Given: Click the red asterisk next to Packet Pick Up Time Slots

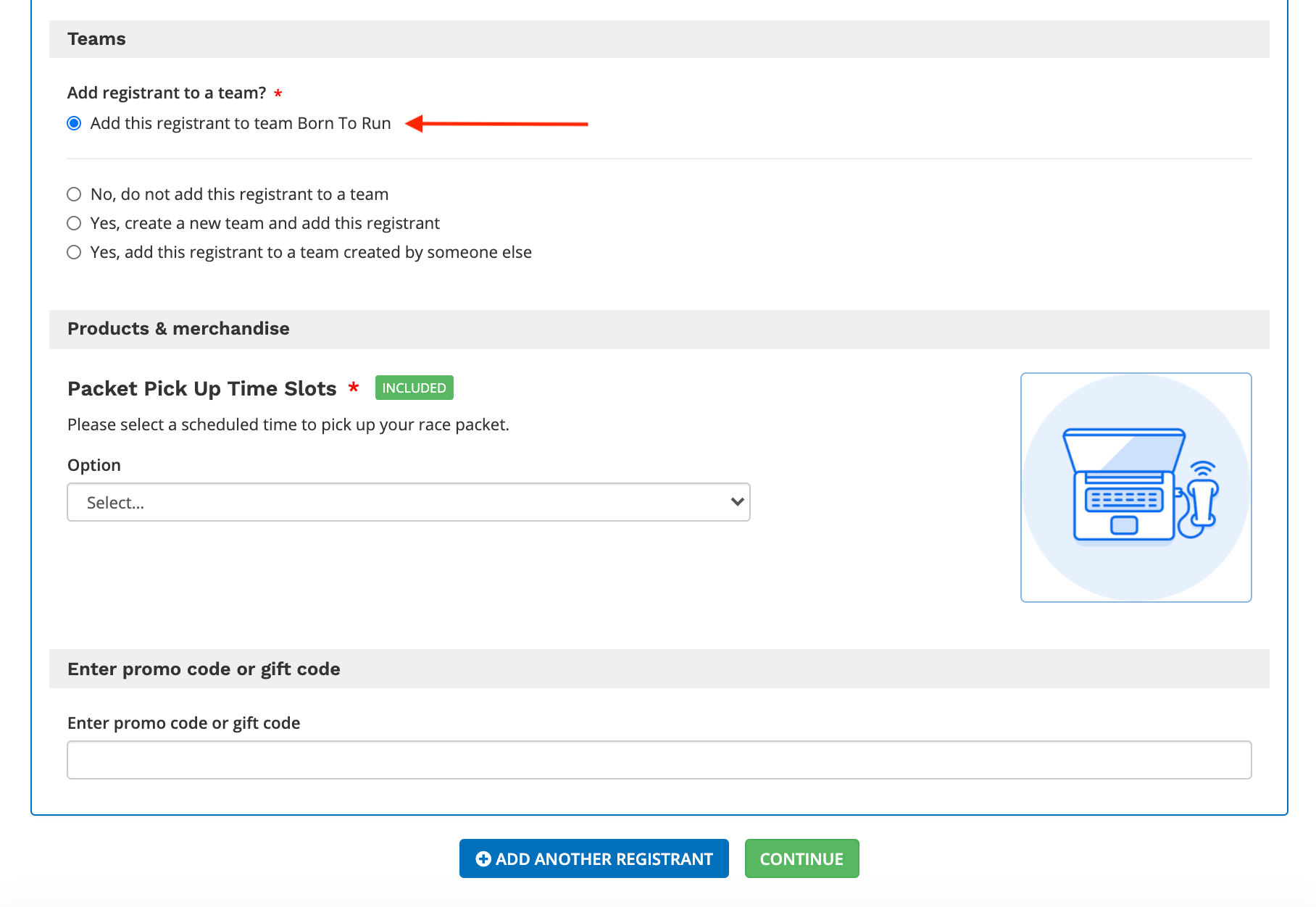Looking at the screenshot, I should [x=354, y=388].
